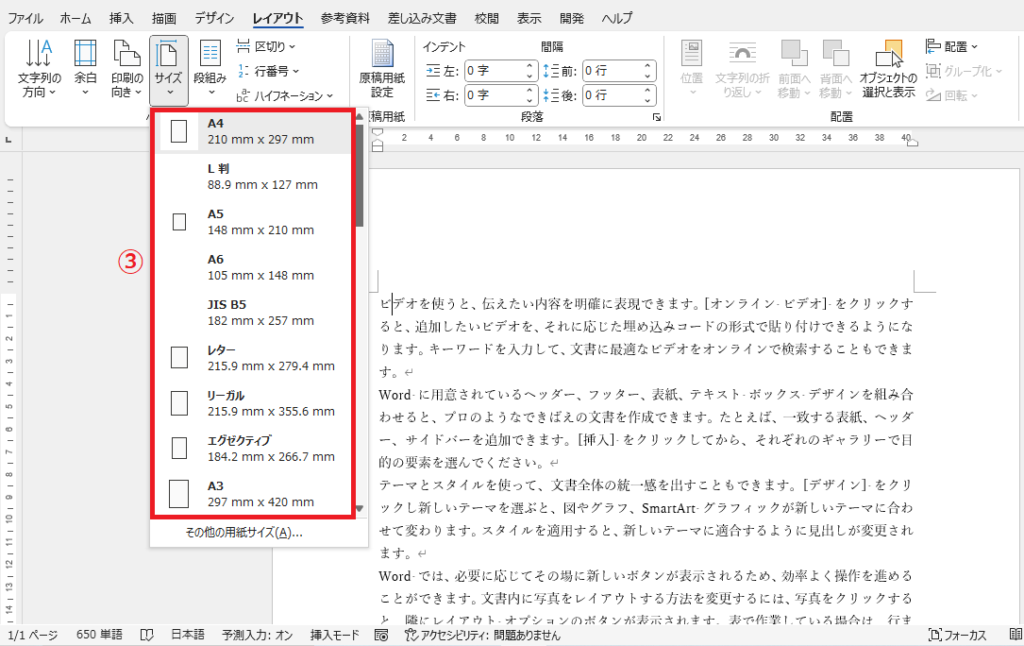Click the spacing before 前 input field
Viewport: 1024px width, 646px height.
pyautogui.click(x=613, y=71)
